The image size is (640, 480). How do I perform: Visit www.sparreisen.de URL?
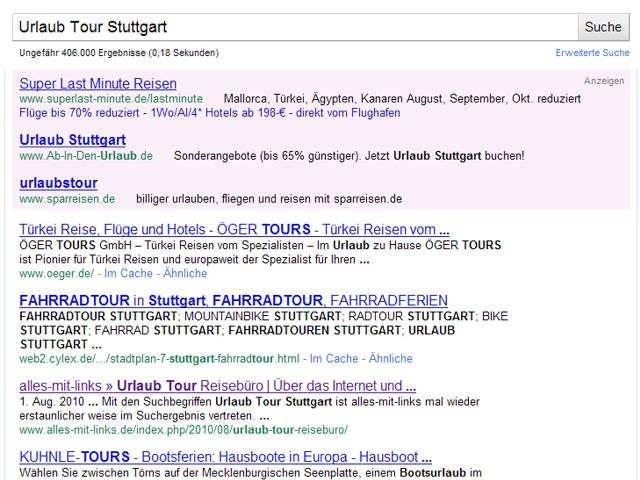67,199
